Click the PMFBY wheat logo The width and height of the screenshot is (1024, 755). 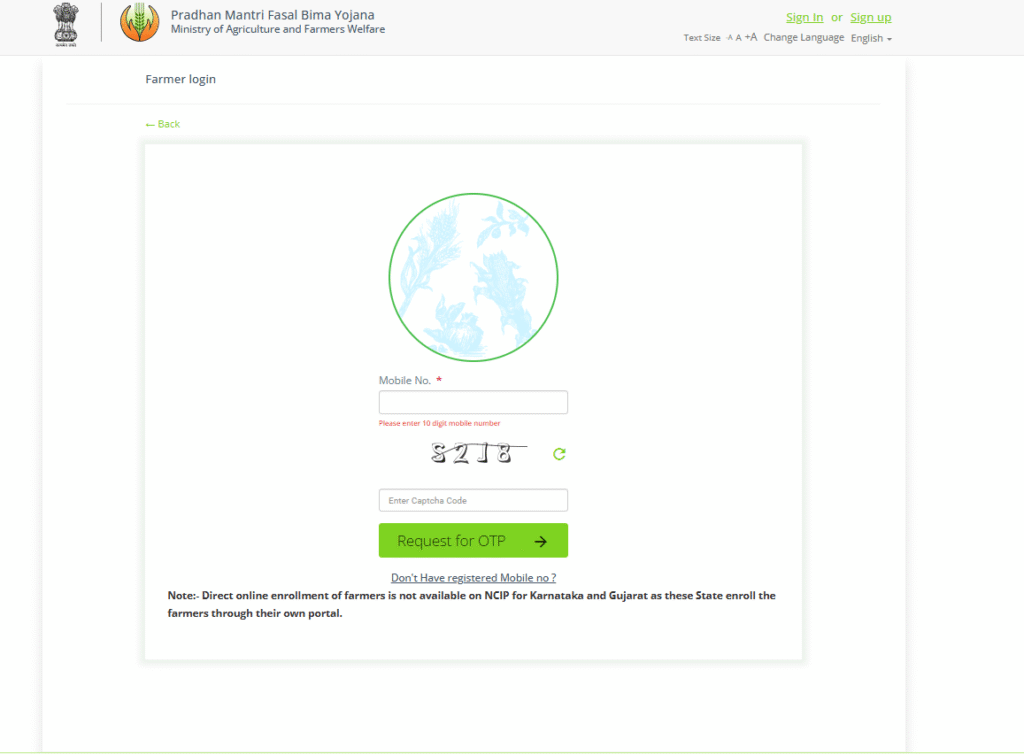click(139, 22)
